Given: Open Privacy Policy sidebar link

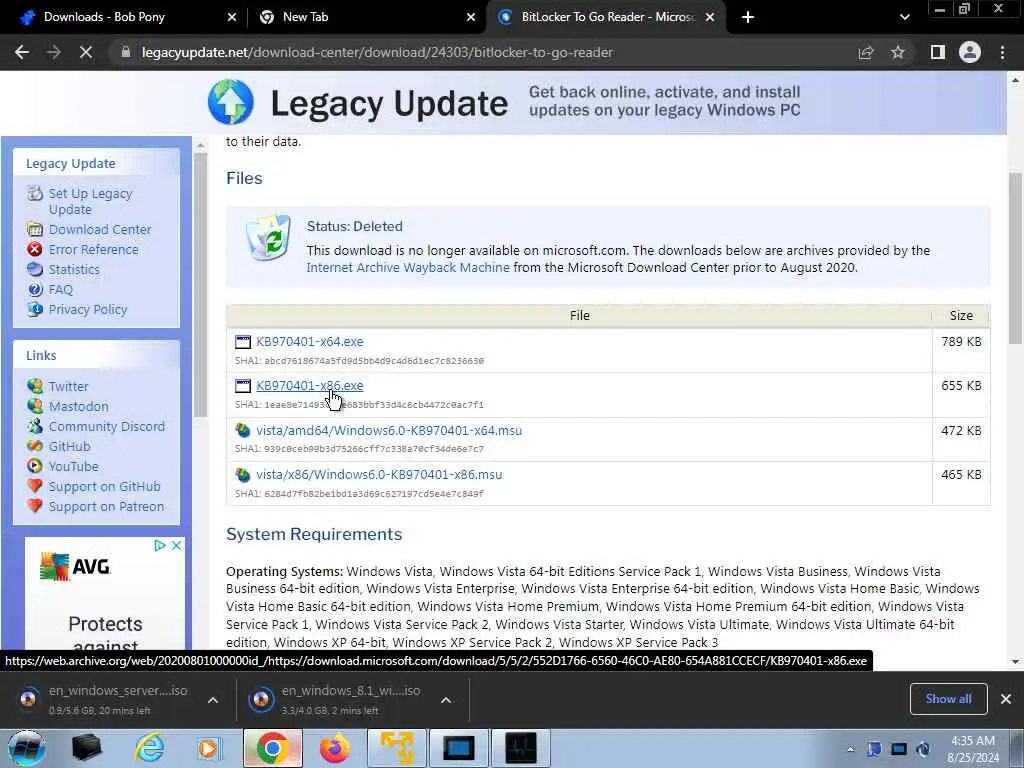Looking at the screenshot, I should click(88, 310).
